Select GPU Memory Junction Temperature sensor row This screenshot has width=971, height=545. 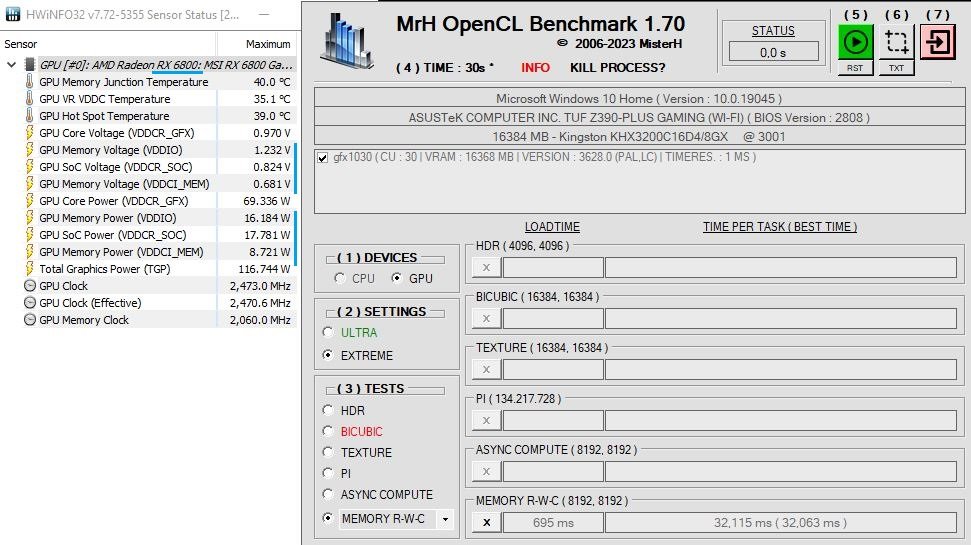coord(160,82)
